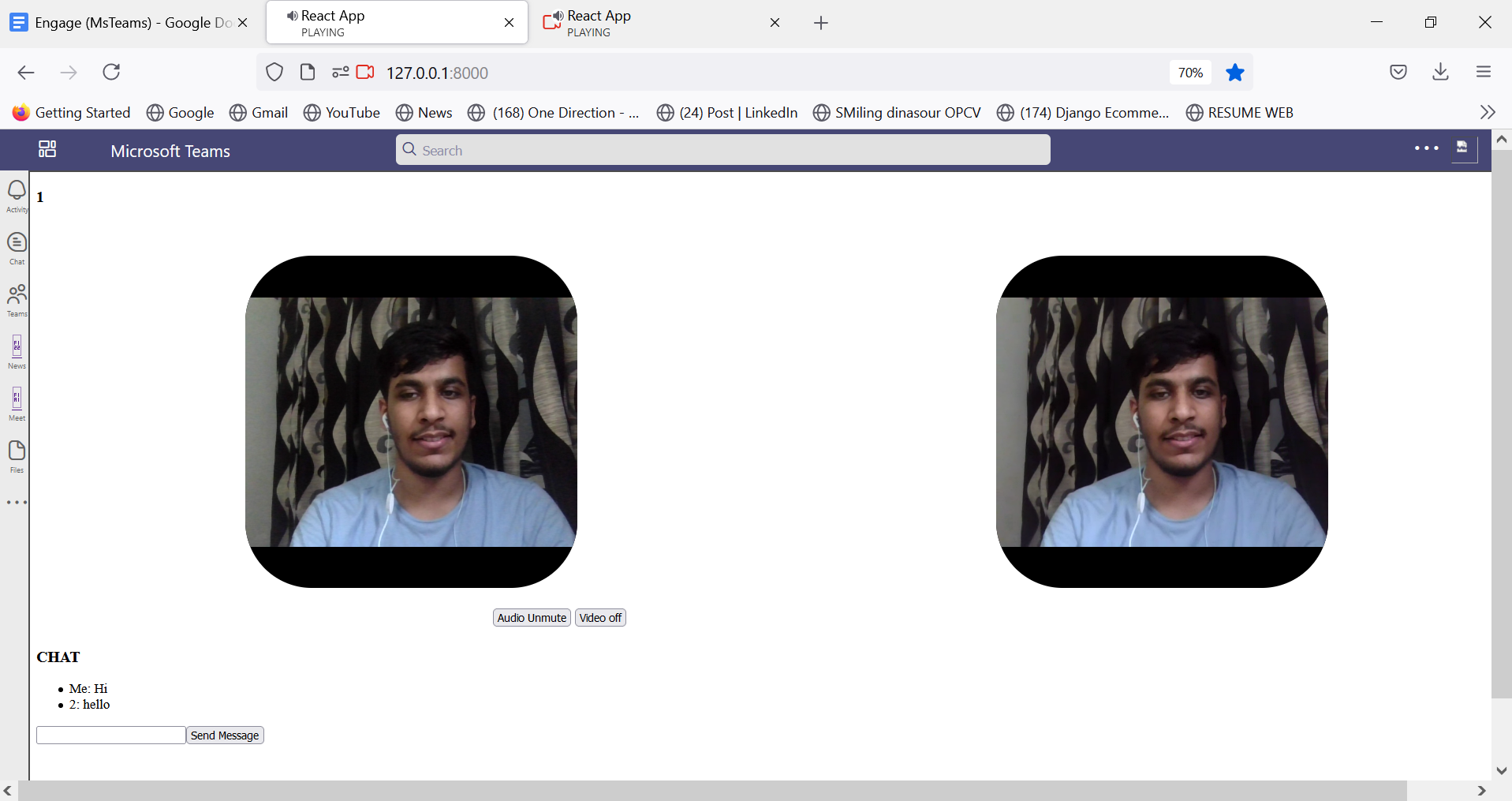Image resolution: width=1512 pixels, height=801 pixels.
Task: Click the app launcher grid icon
Action: click(x=47, y=149)
